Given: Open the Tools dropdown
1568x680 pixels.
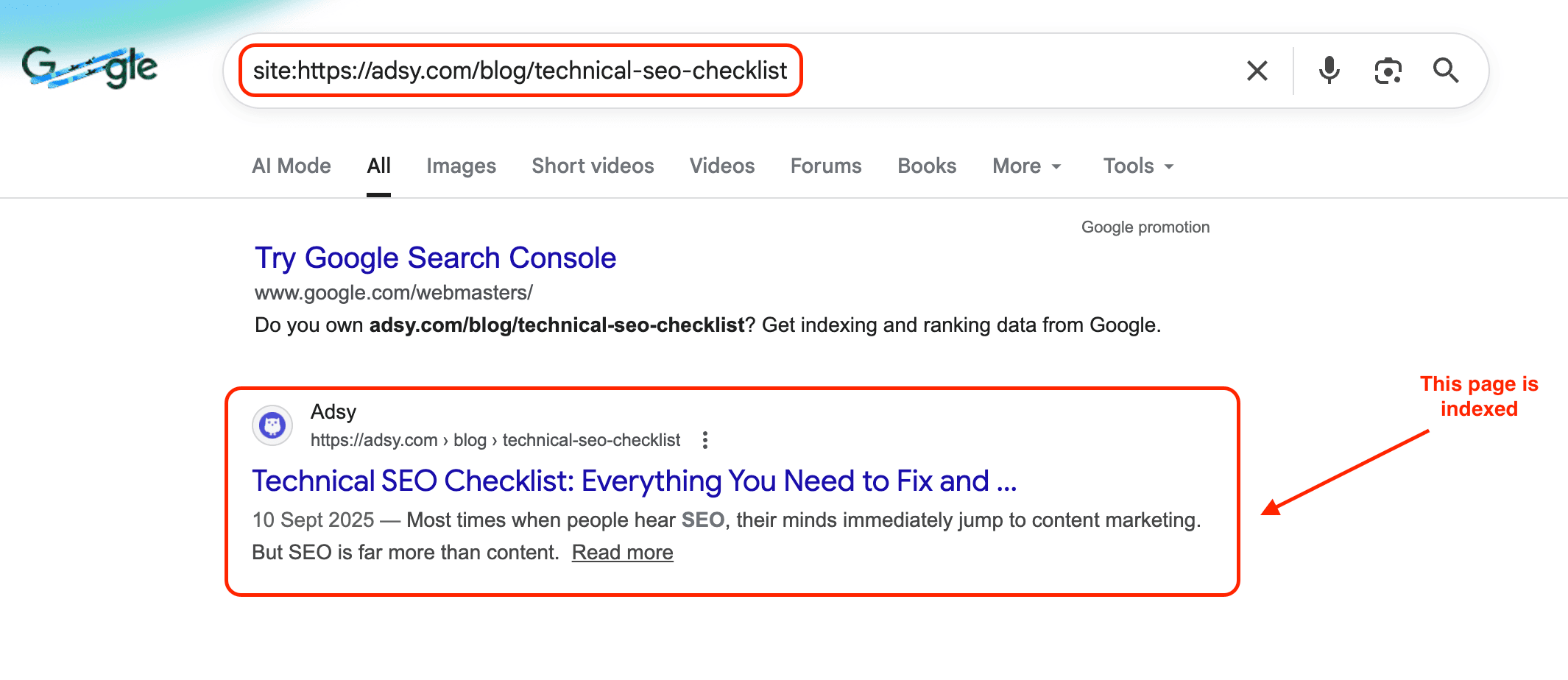Looking at the screenshot, I should [1136, 166].
